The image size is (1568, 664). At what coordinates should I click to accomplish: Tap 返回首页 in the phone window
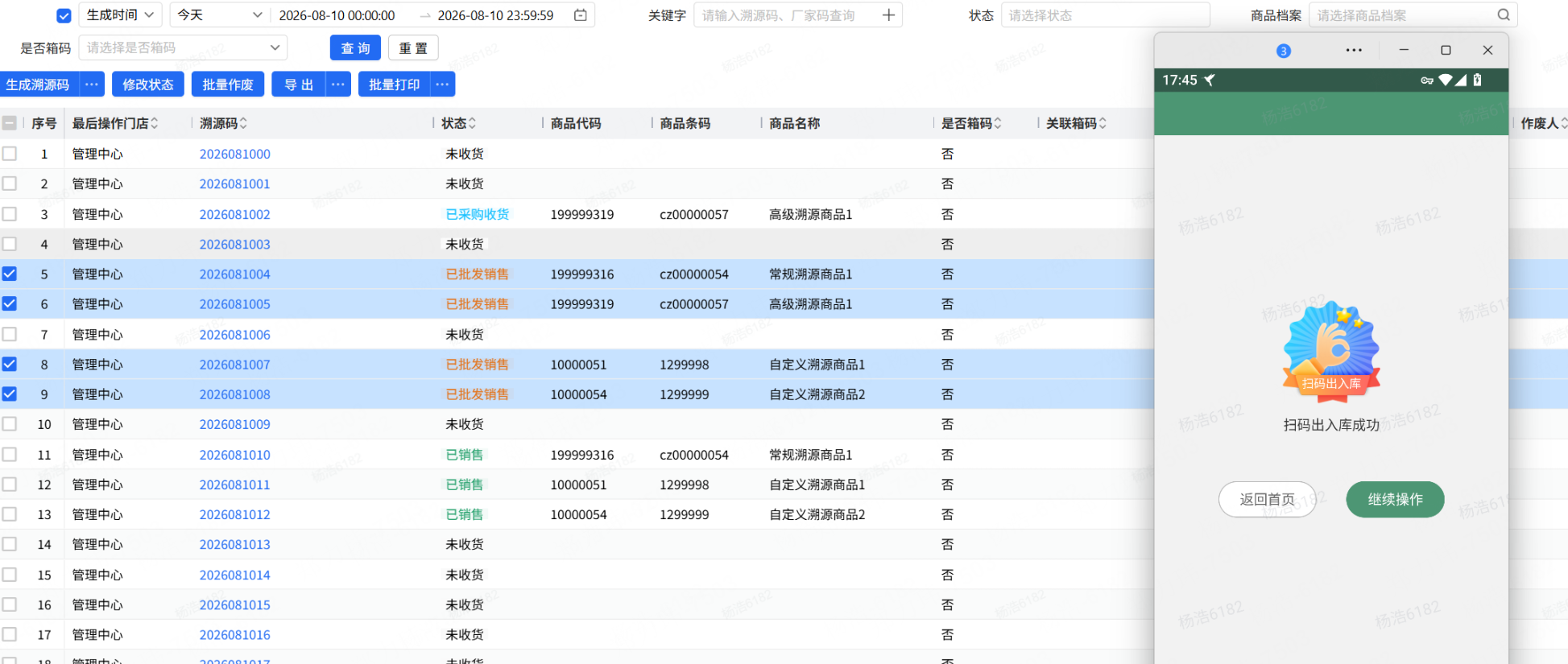(1267, 499)
